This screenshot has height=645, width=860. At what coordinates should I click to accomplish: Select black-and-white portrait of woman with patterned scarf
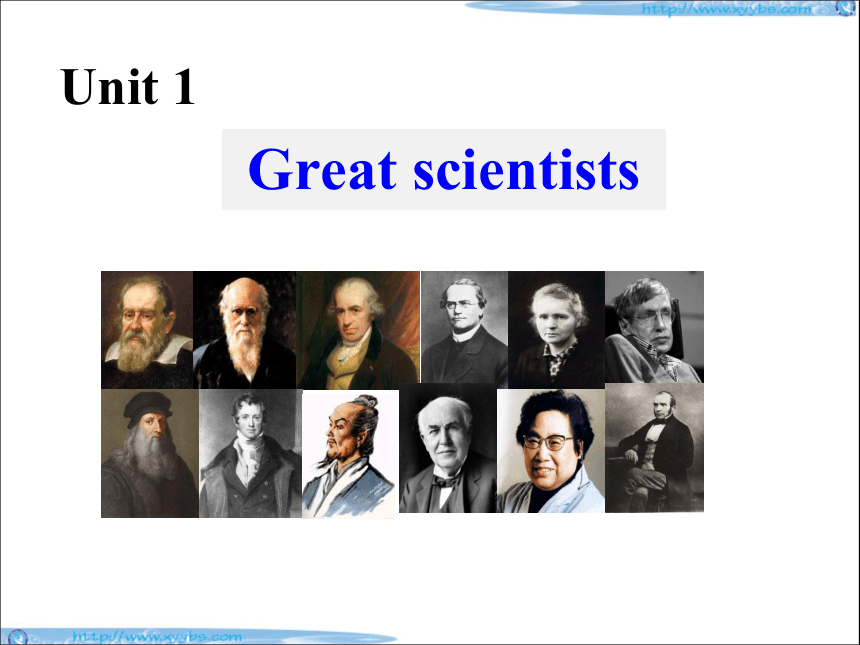coord(557,330)
